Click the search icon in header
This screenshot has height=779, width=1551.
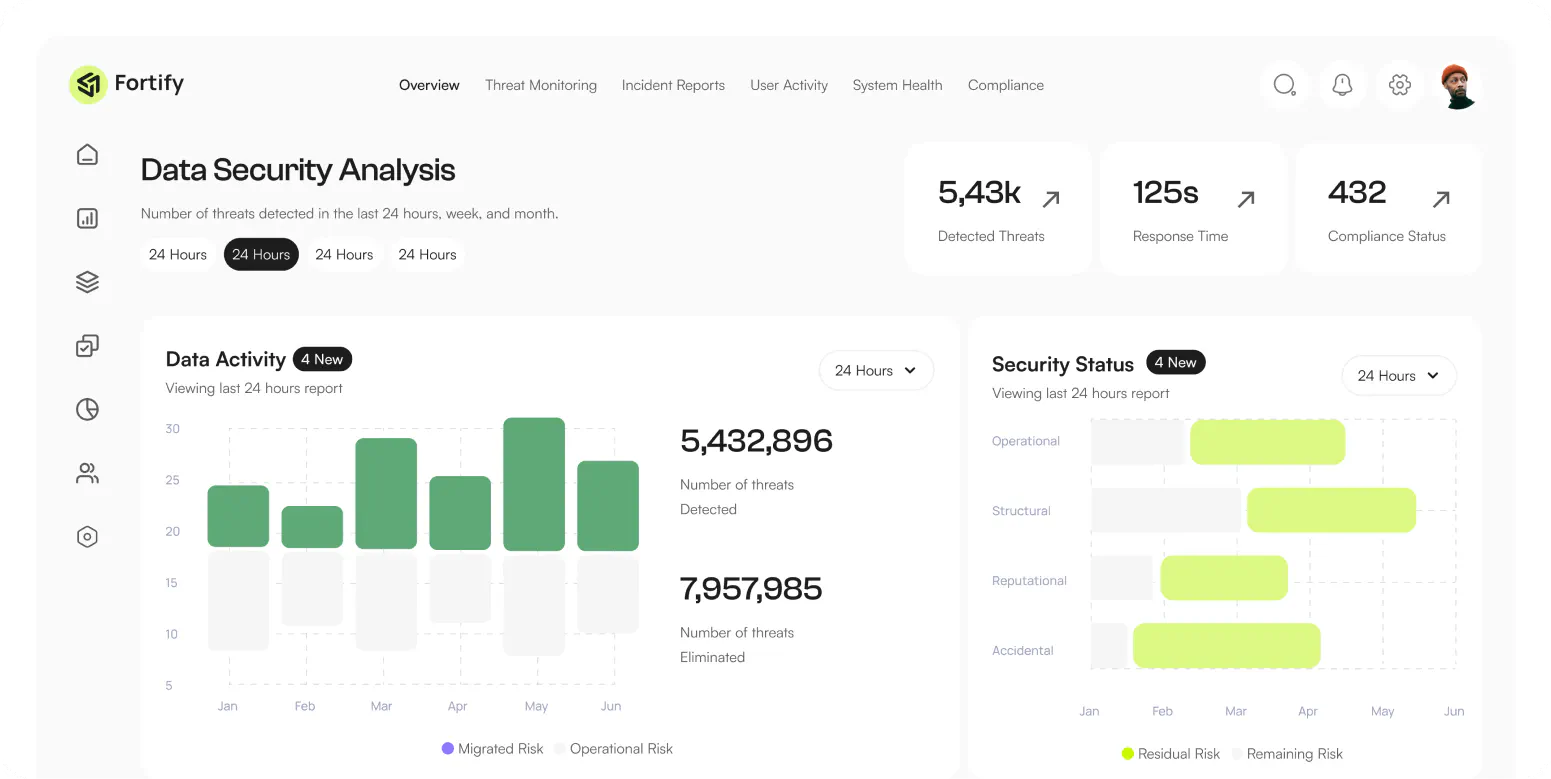tap(1285, 85)
